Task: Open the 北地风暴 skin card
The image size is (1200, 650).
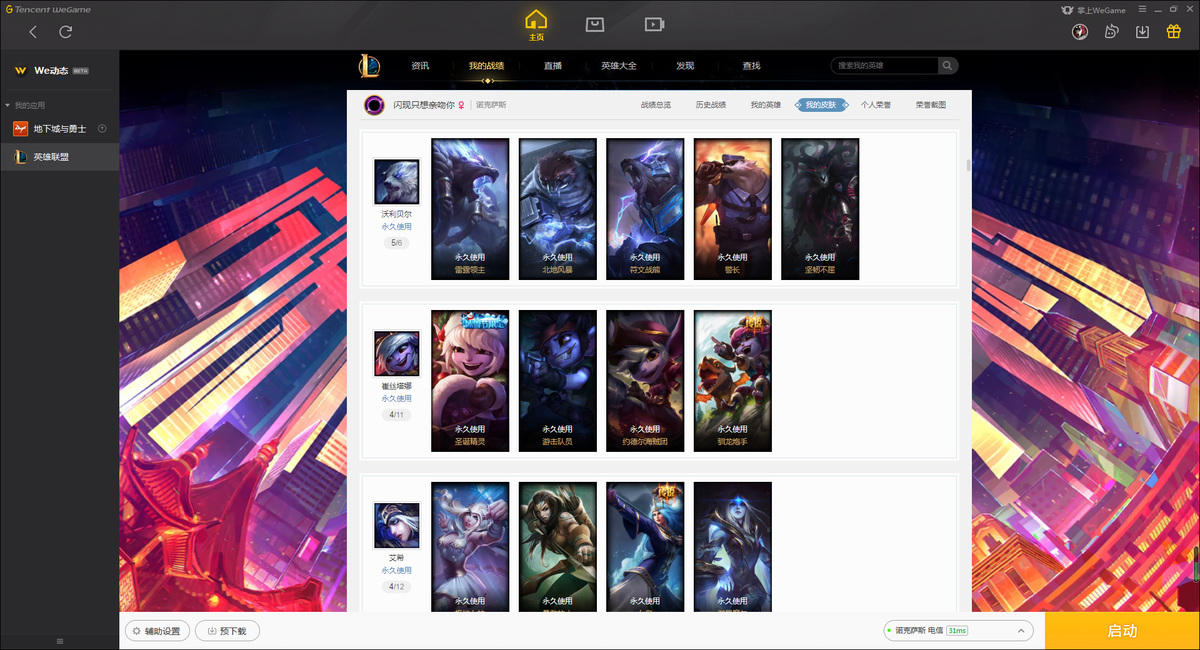Action: [558, 209]
